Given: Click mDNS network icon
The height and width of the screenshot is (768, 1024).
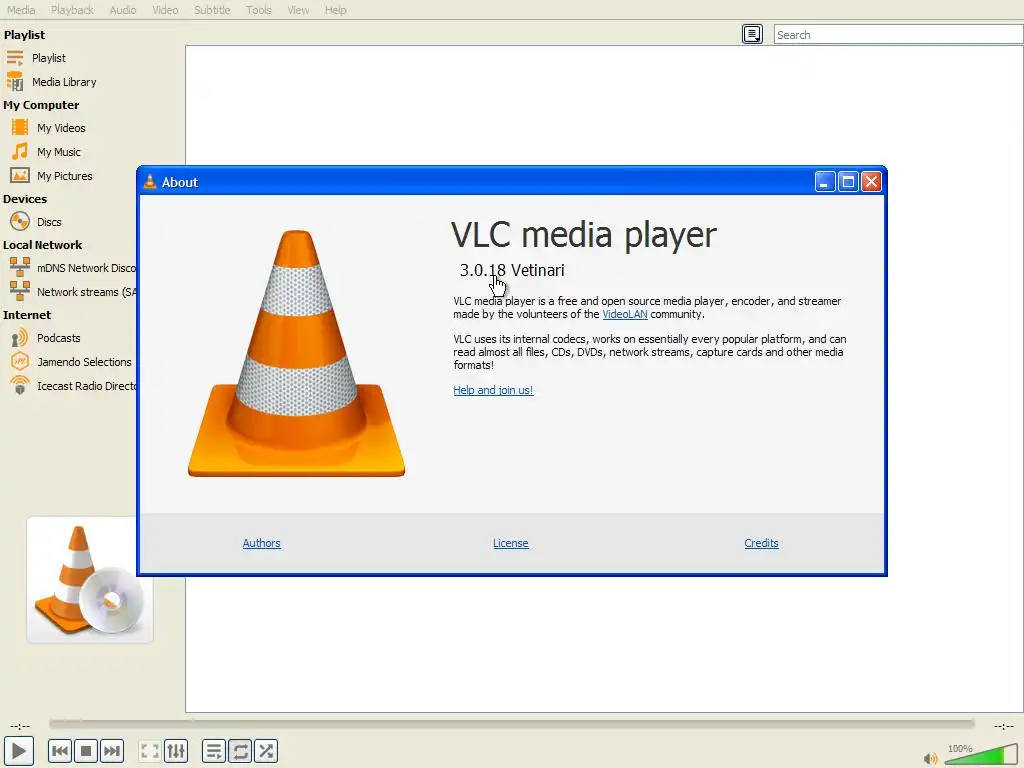Looking at the screenshot, I should pos(20,268).
